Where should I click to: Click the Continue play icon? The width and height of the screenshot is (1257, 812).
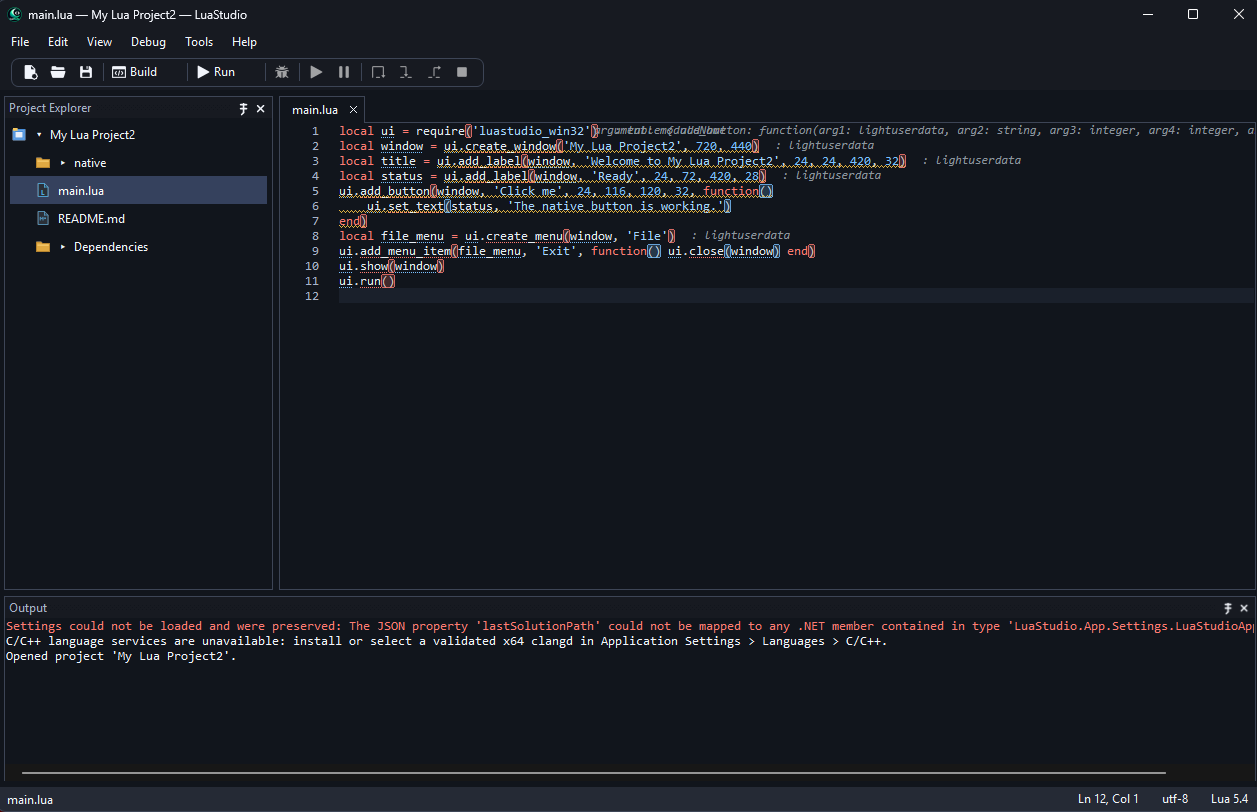[x=316, y=72]
